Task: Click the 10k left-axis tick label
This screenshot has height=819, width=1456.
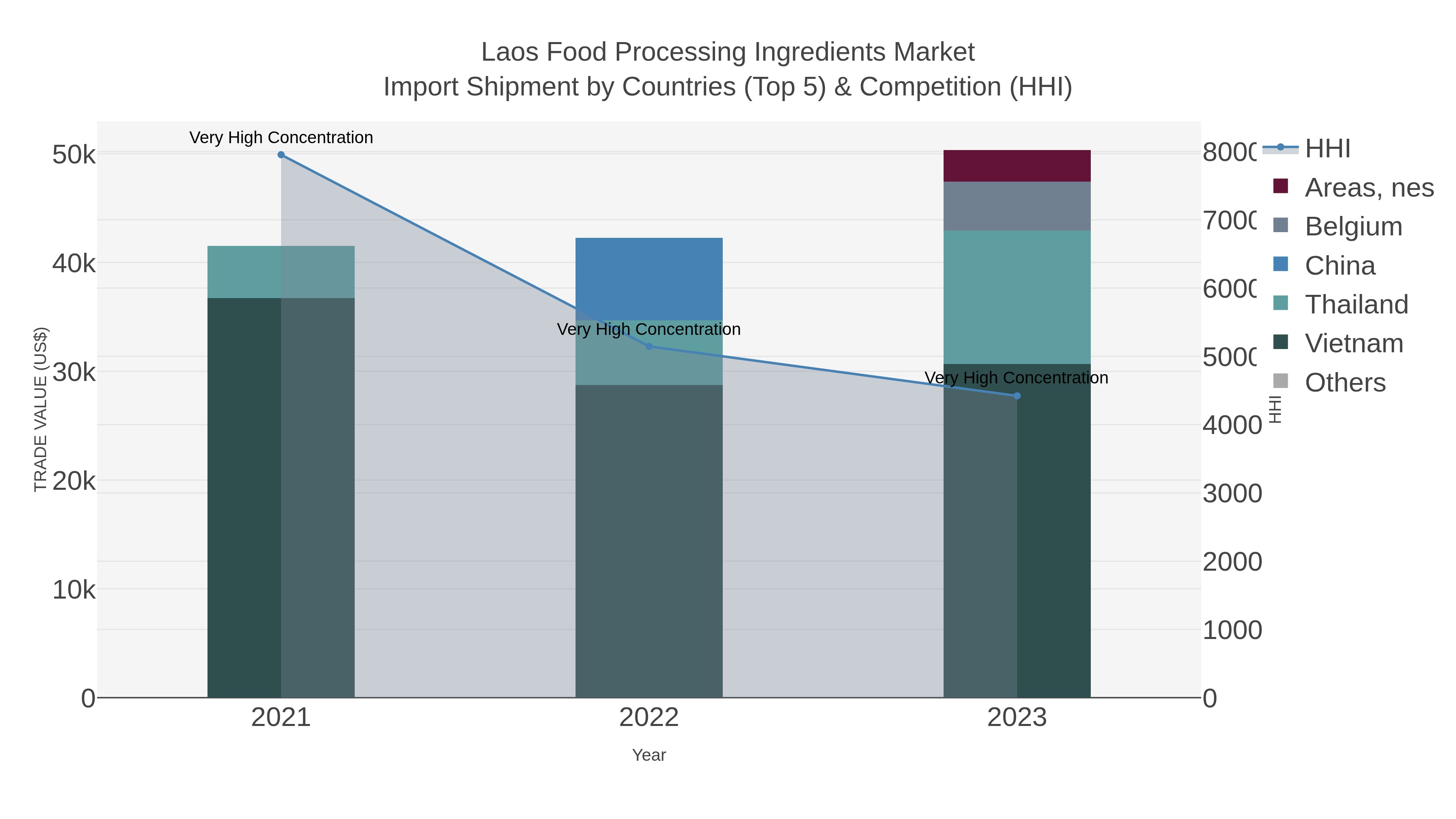Action: tap(74, 590)
